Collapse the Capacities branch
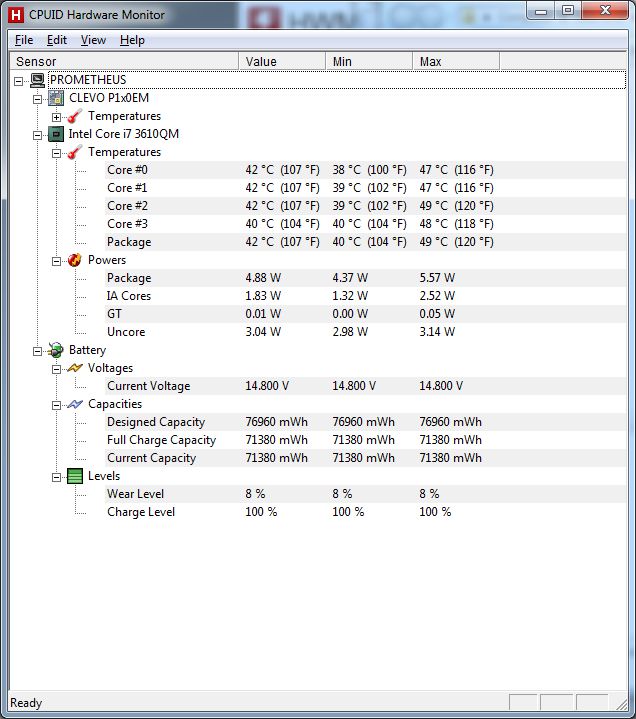This screenshot has width=636, height=719. click(56, 405)
